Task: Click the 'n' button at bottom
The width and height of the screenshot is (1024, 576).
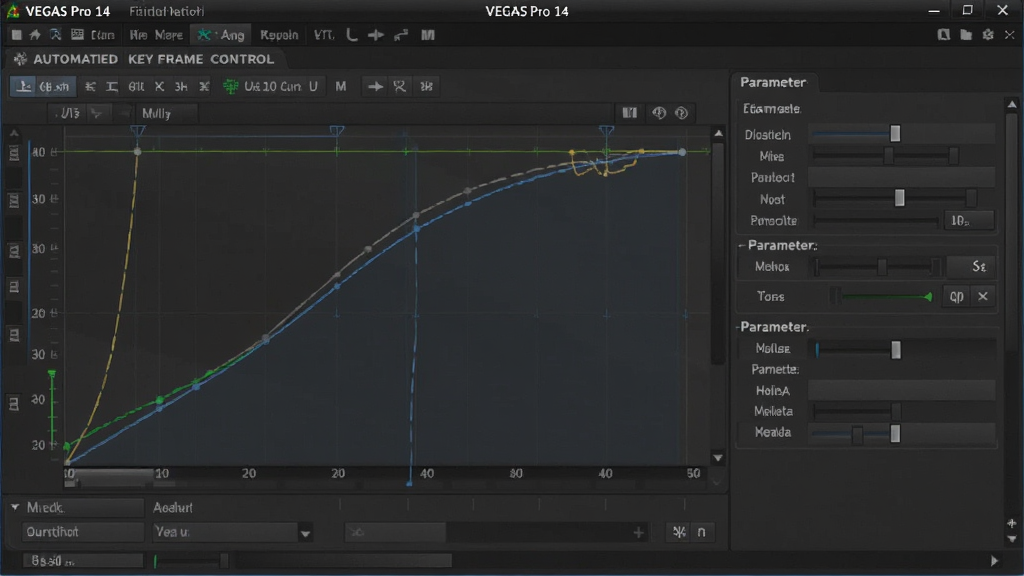Action: click(x=701, y=532)
